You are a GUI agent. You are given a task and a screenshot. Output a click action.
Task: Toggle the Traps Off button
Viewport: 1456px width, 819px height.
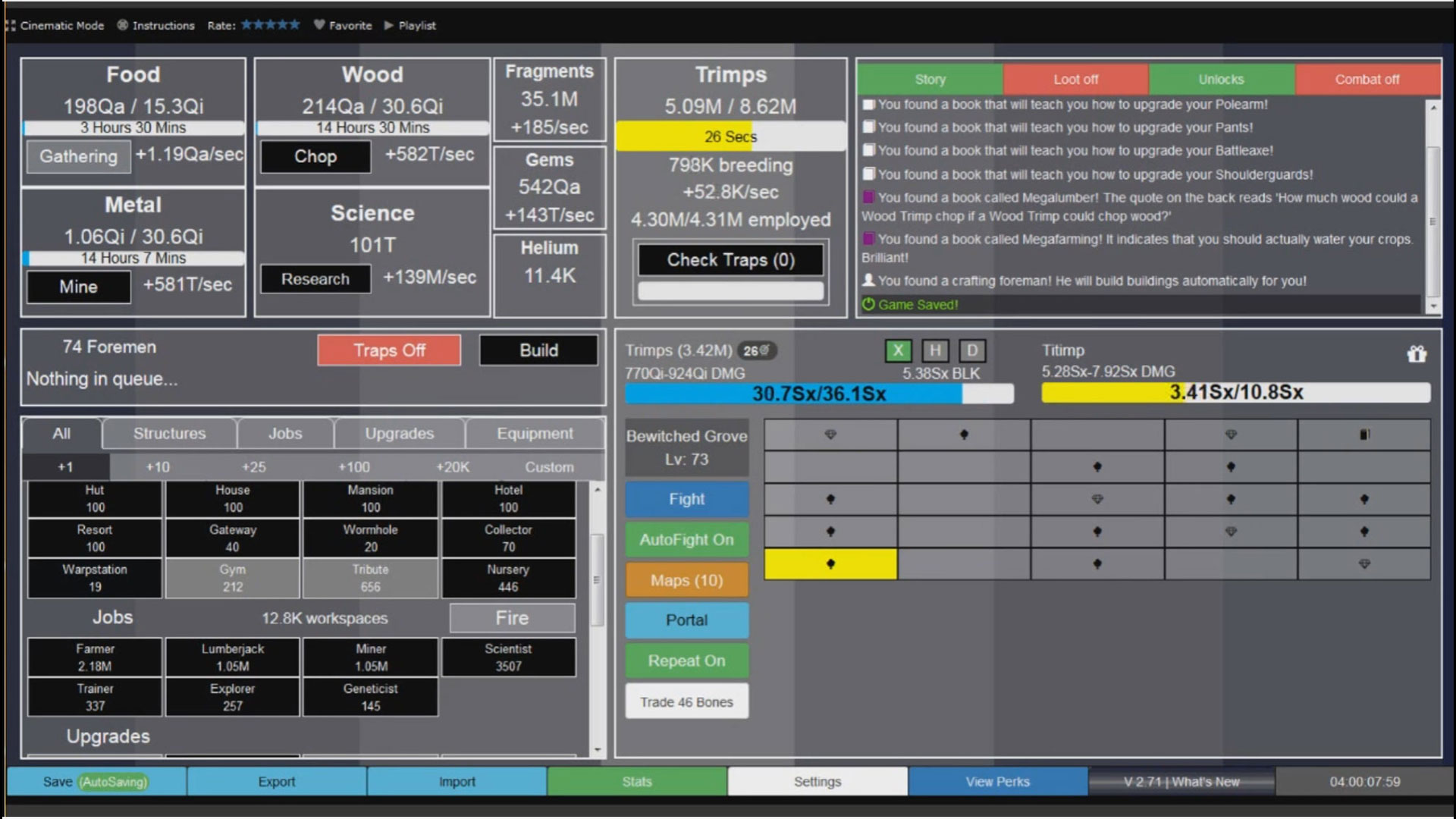pos(389,350)
